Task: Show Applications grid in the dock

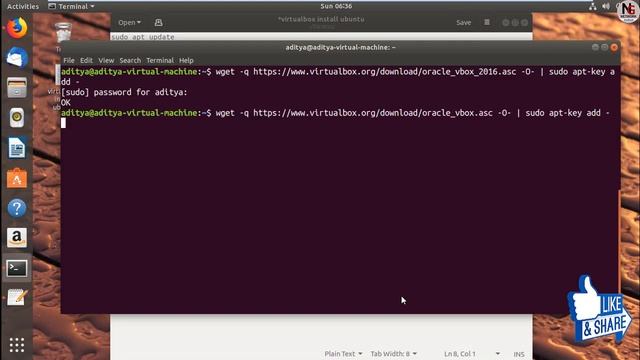Action: point(17,345)
